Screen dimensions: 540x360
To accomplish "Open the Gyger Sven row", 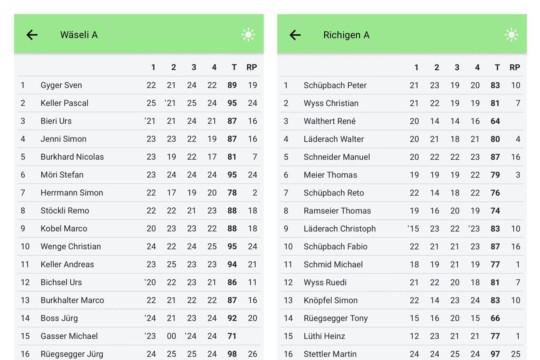I will click(x=139, y=85).
